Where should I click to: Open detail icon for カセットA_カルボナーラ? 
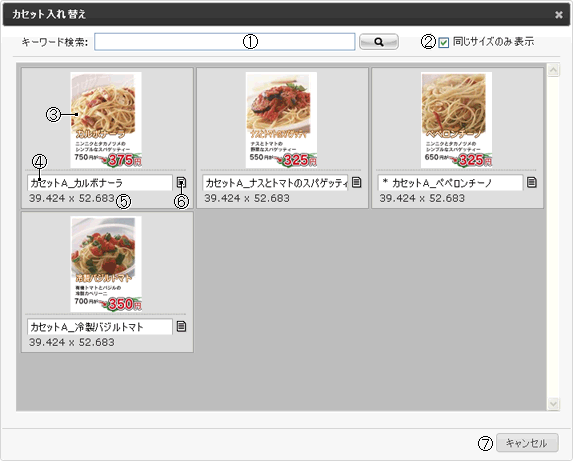182,182
